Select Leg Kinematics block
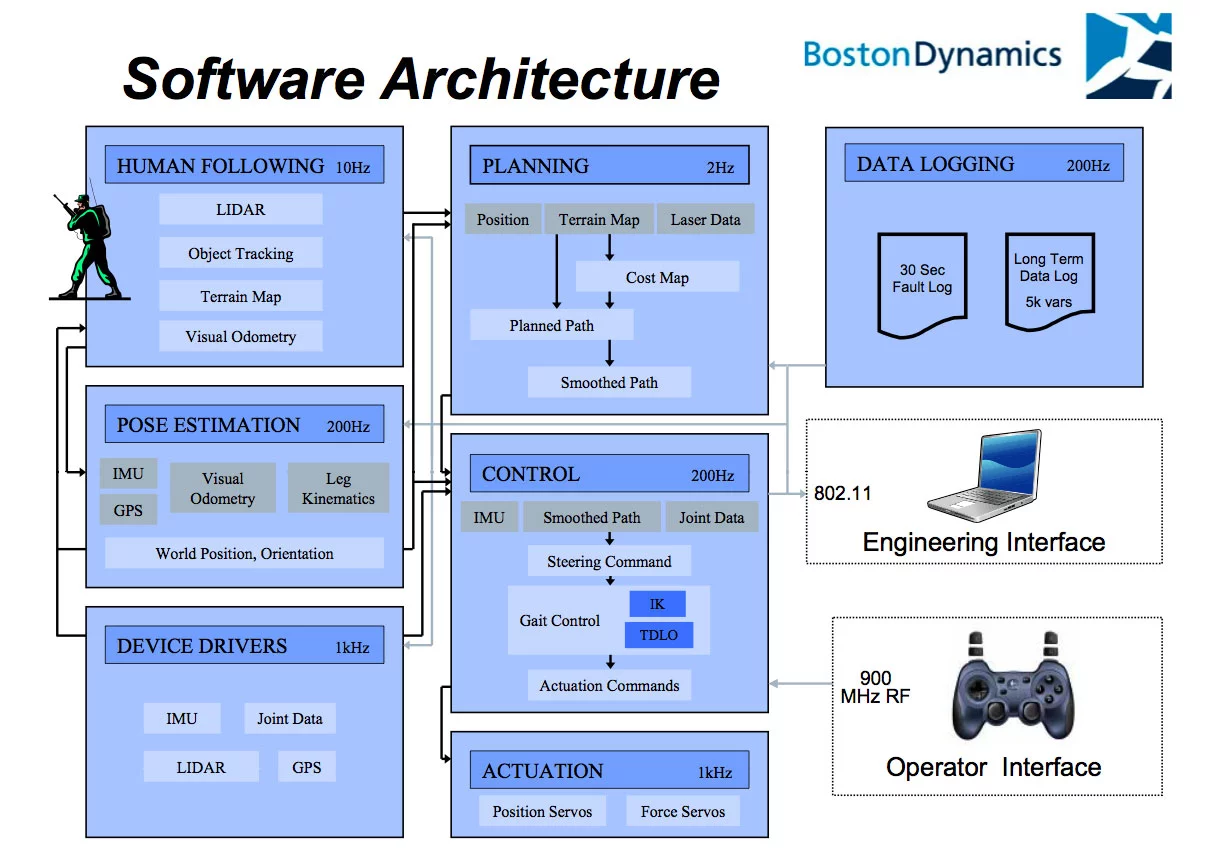 (338, 489)
